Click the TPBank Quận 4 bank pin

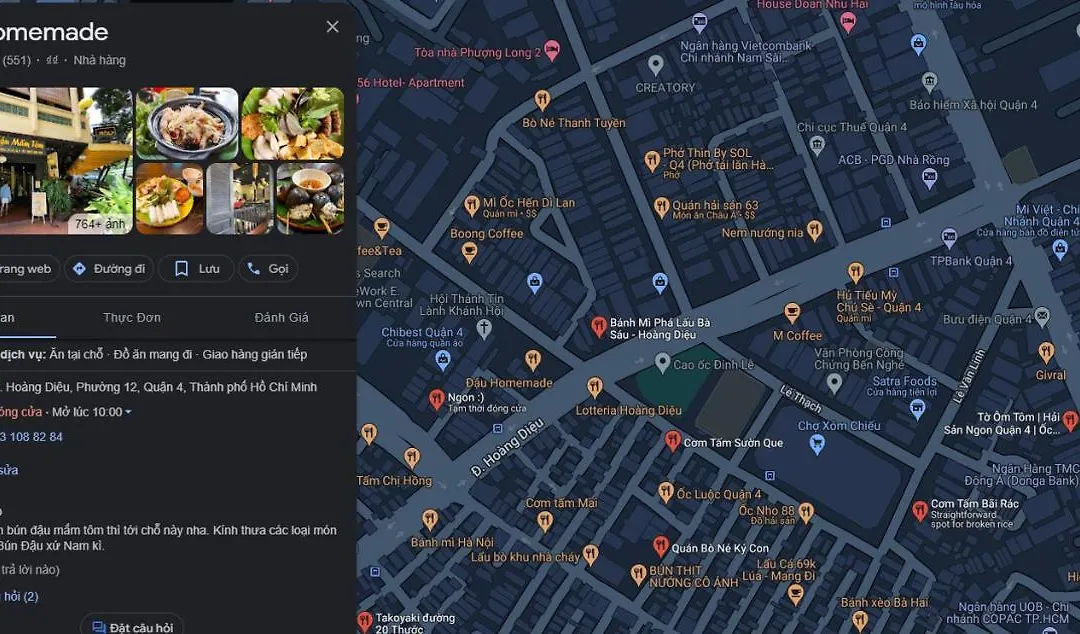click(948, 238)
